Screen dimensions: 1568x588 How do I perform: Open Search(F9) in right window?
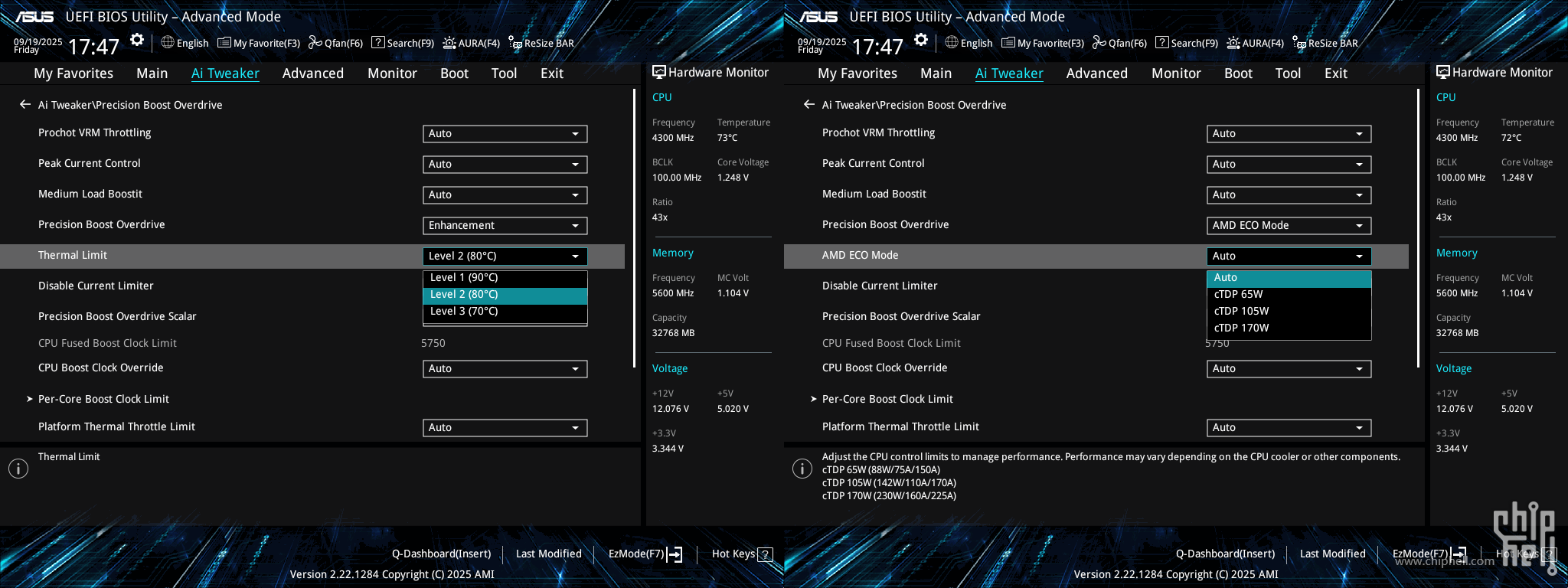pos(1187,43)
